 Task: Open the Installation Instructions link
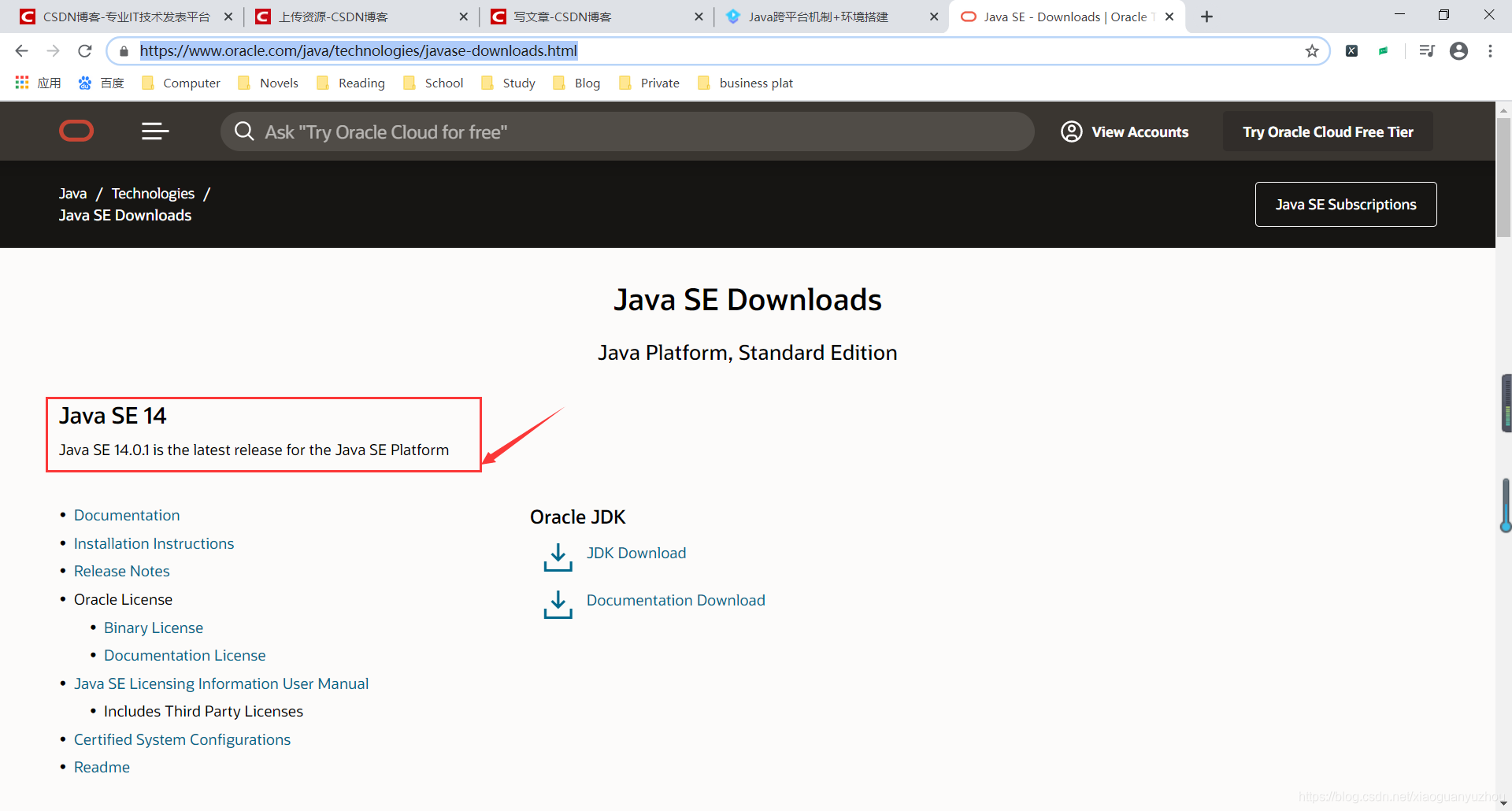pyautogui.click(x=154, y=543)
